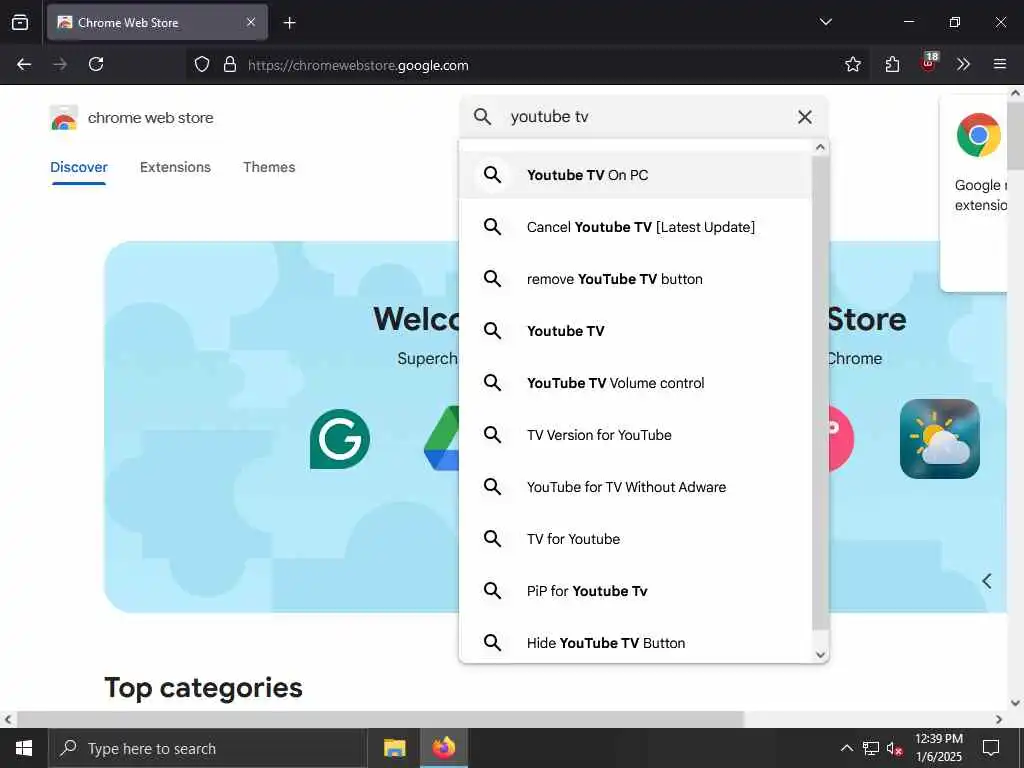
Task: Click the taskbar Type here to search box
Action: 208,748
